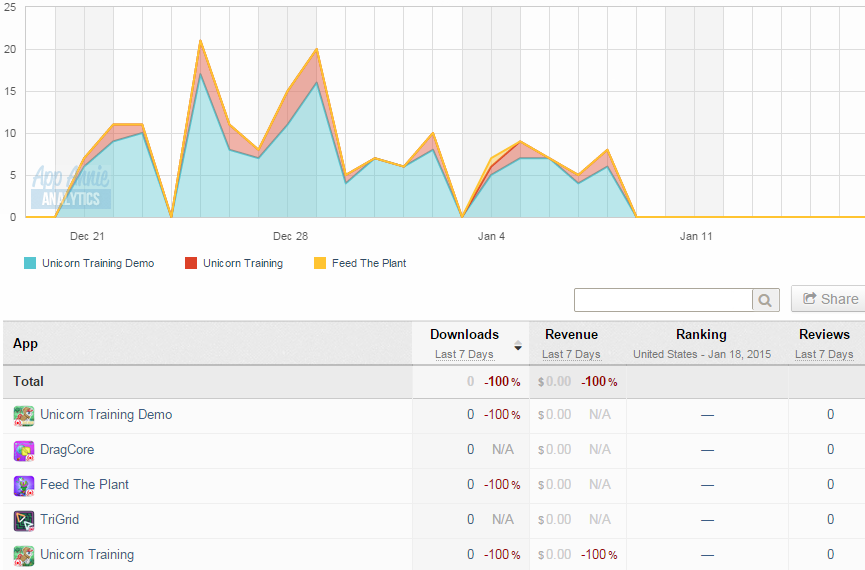The height and width of the screenshot is (570, 865).
Task: Open the TriGrid app icon
Action: 24,521
